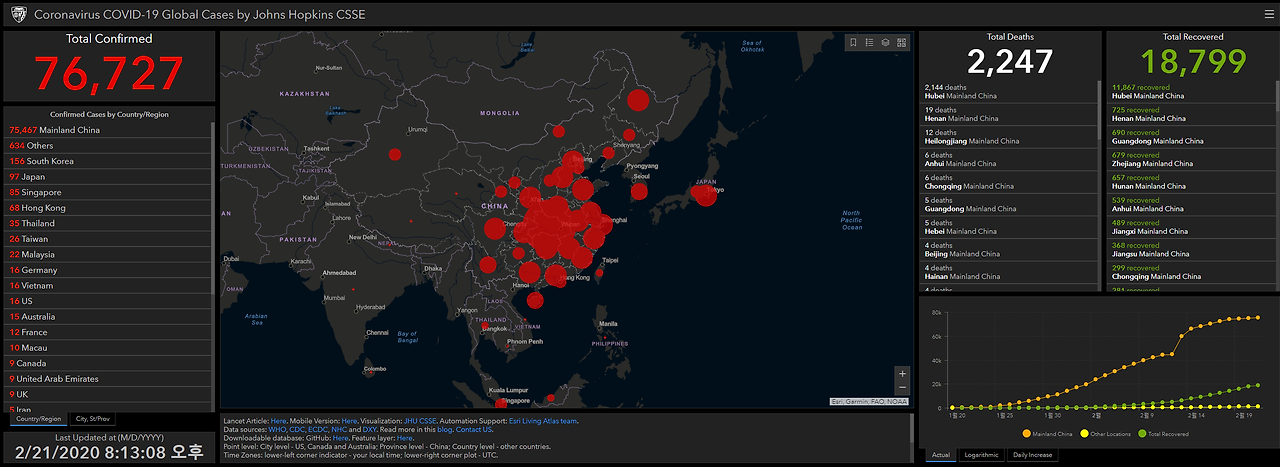The height and width of the screenshot is (467, 1280).
Task: Open the map legend icon
Action: 869,43
